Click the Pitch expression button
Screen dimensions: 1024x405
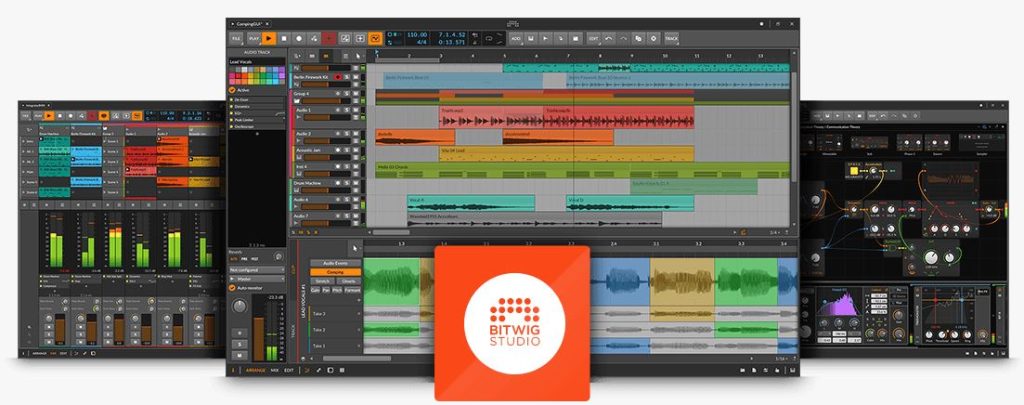pos(337,290)
